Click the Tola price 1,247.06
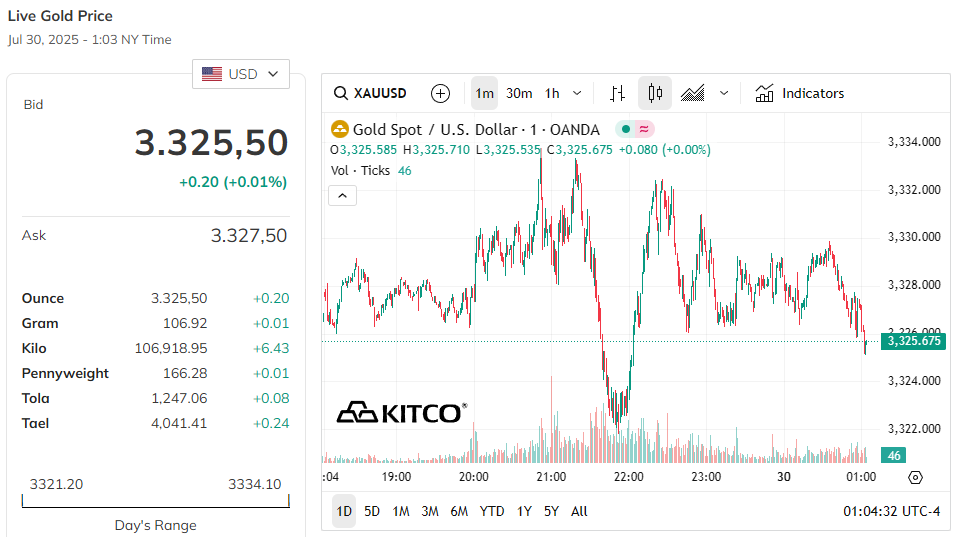 point(179,398)
